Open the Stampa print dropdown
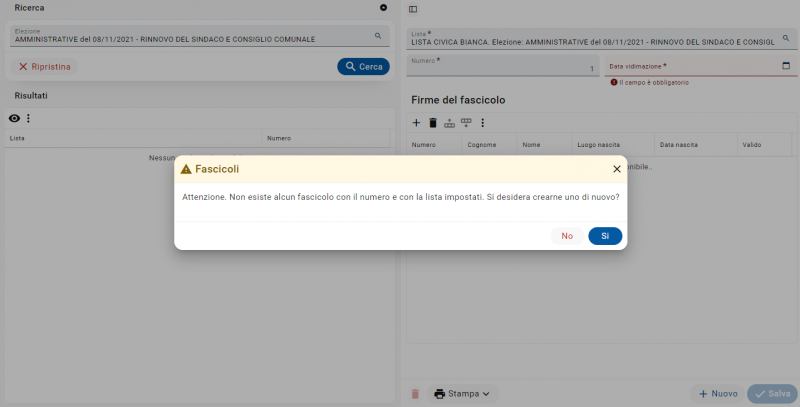This screenshot has height=407, width=800. (462, 394)
